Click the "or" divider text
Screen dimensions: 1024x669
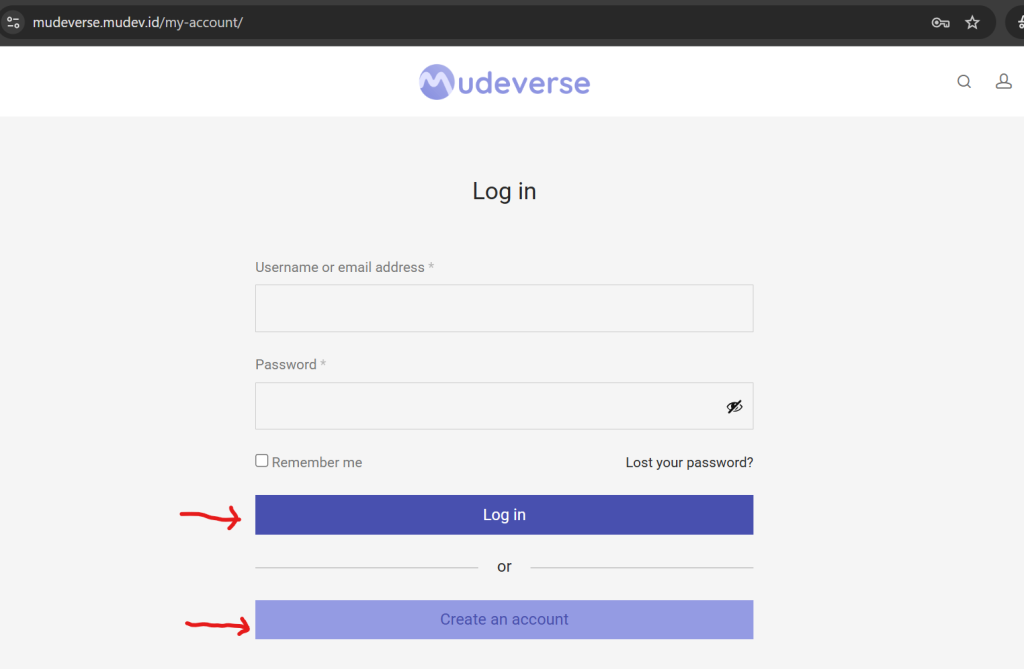(504, 567)
